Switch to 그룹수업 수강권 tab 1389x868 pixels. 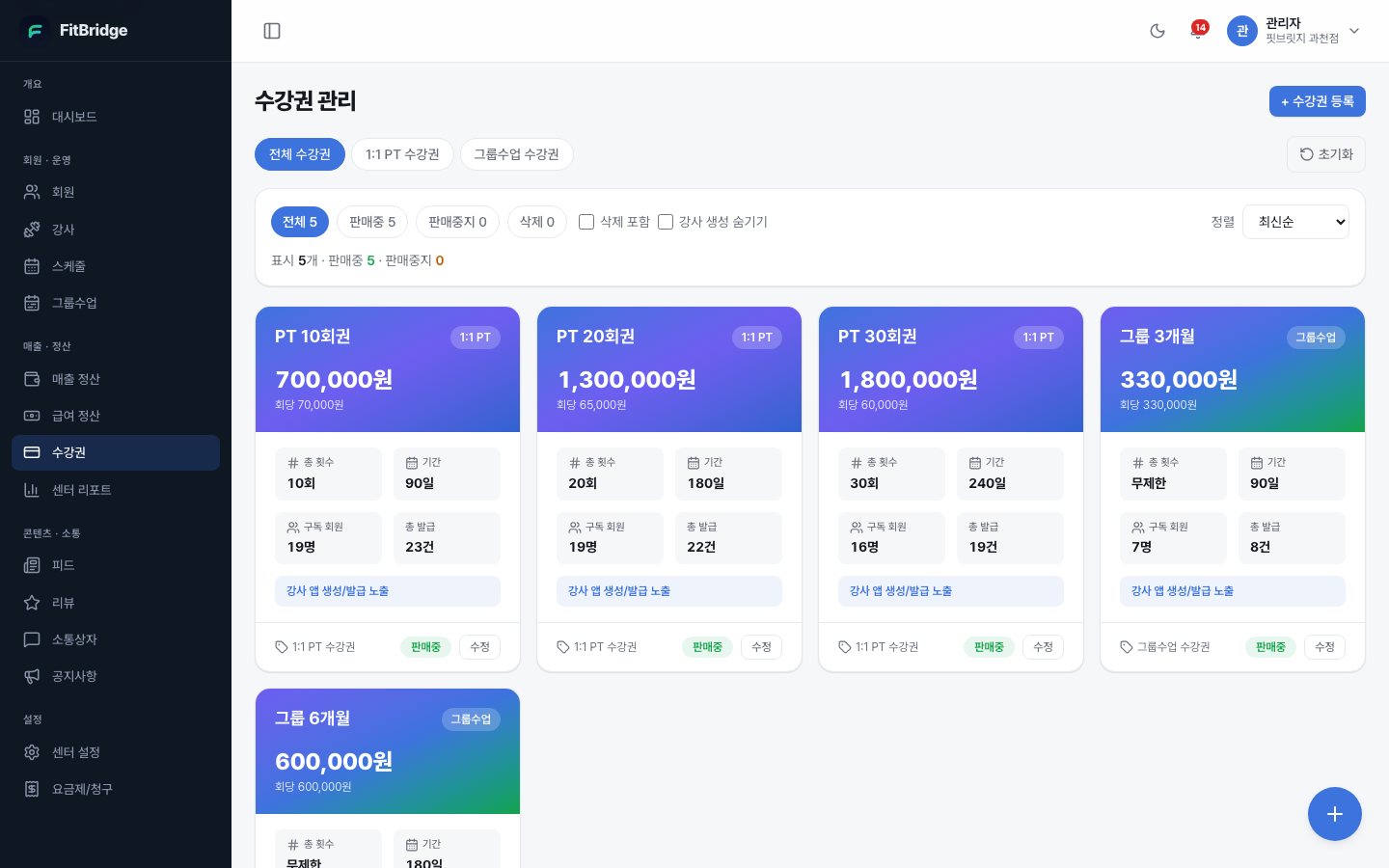[517, 154]
